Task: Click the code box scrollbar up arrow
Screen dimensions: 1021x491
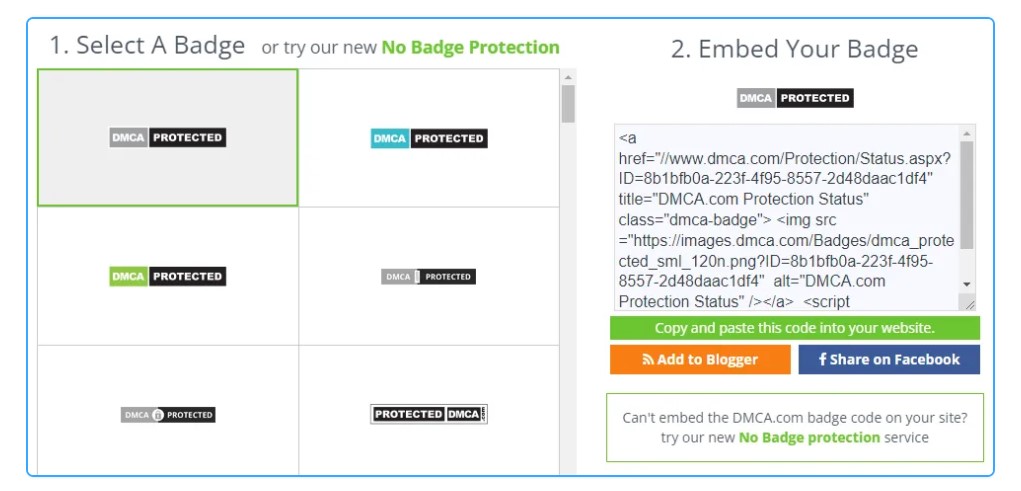Action: coord(967,134)
